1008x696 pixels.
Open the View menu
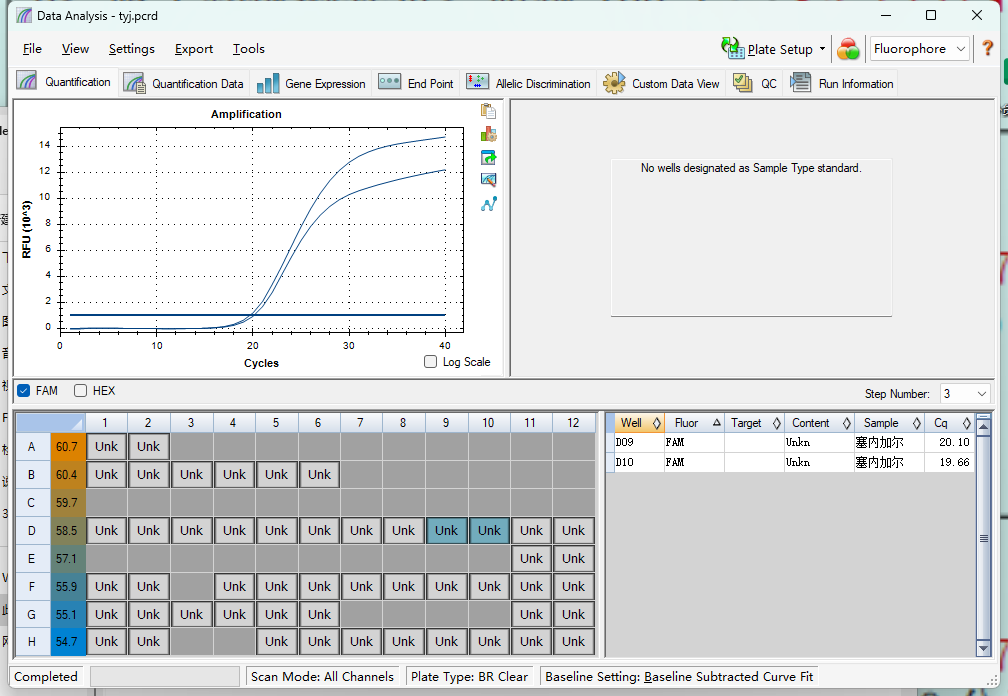click(75, 49)
